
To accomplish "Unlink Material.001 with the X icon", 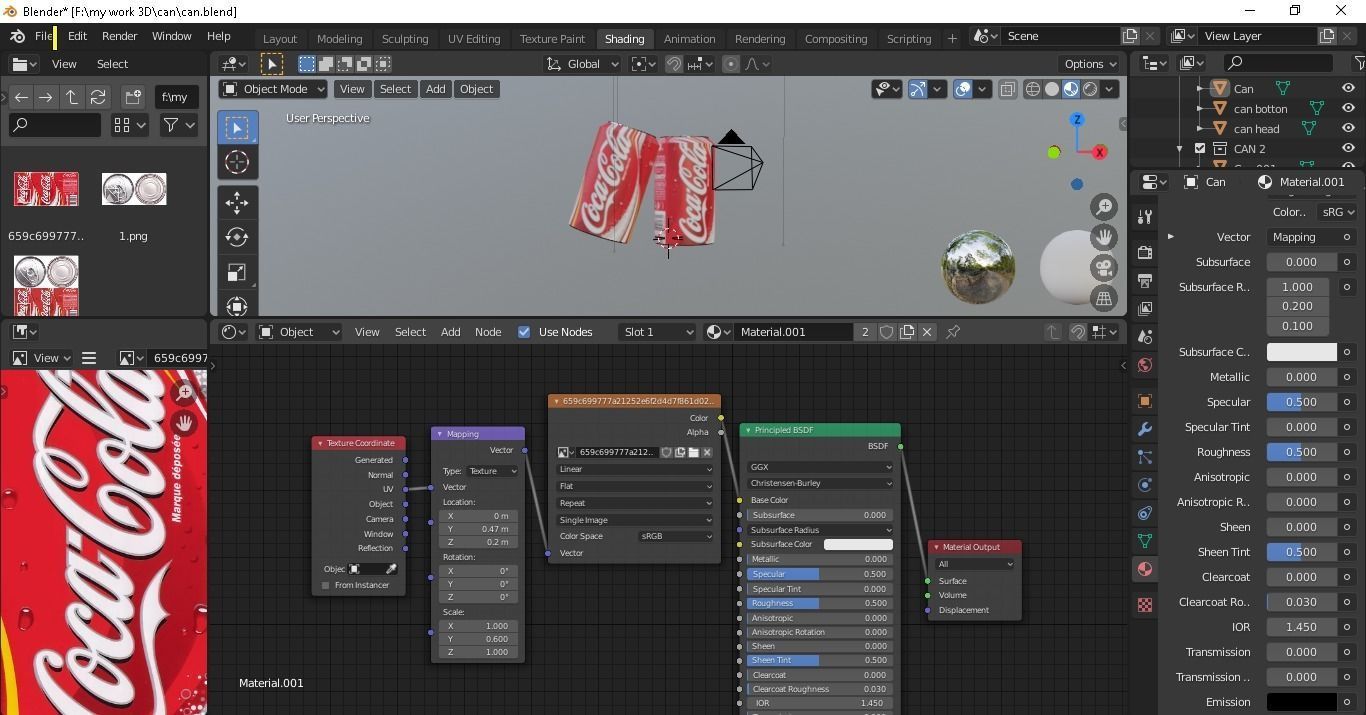I will pos(927,332).
